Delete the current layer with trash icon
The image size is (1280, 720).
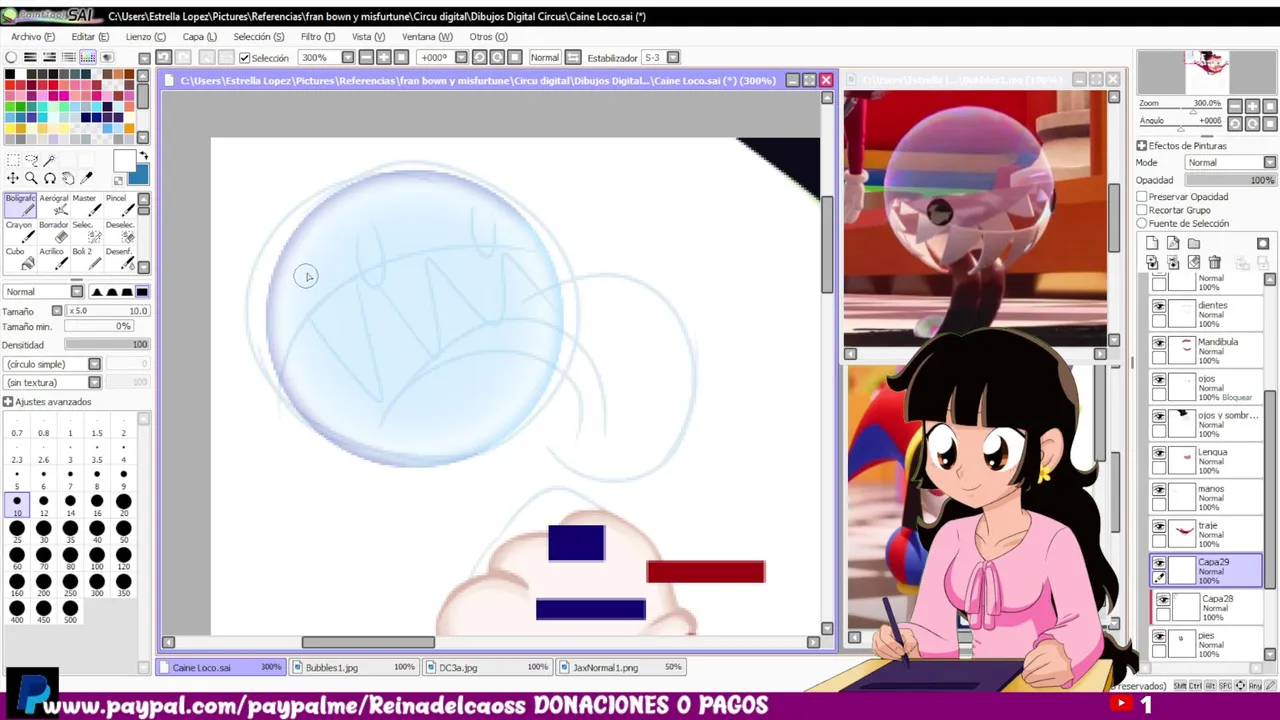pos(1214,263)
